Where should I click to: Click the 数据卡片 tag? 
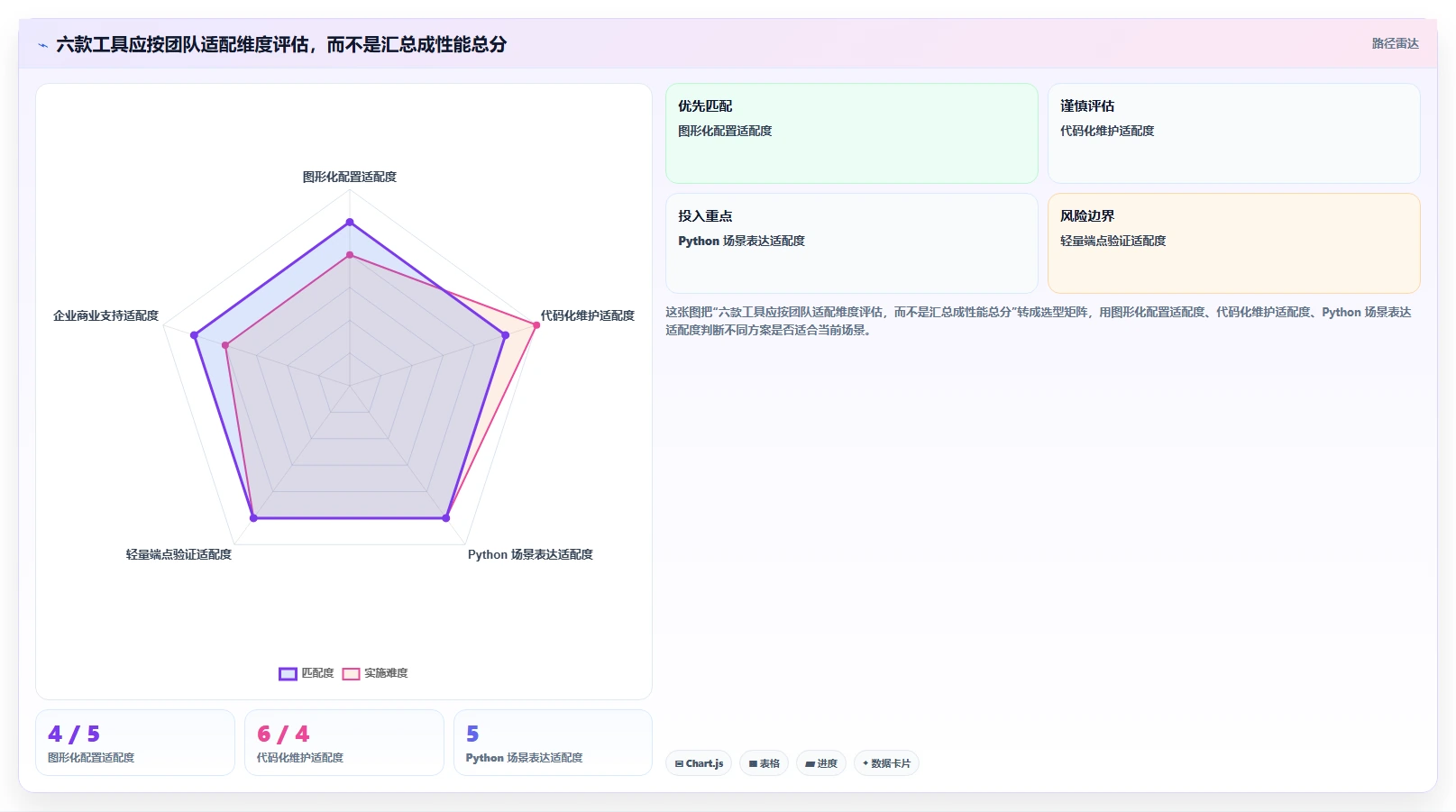pyautogui.click(x=886, y=763)
